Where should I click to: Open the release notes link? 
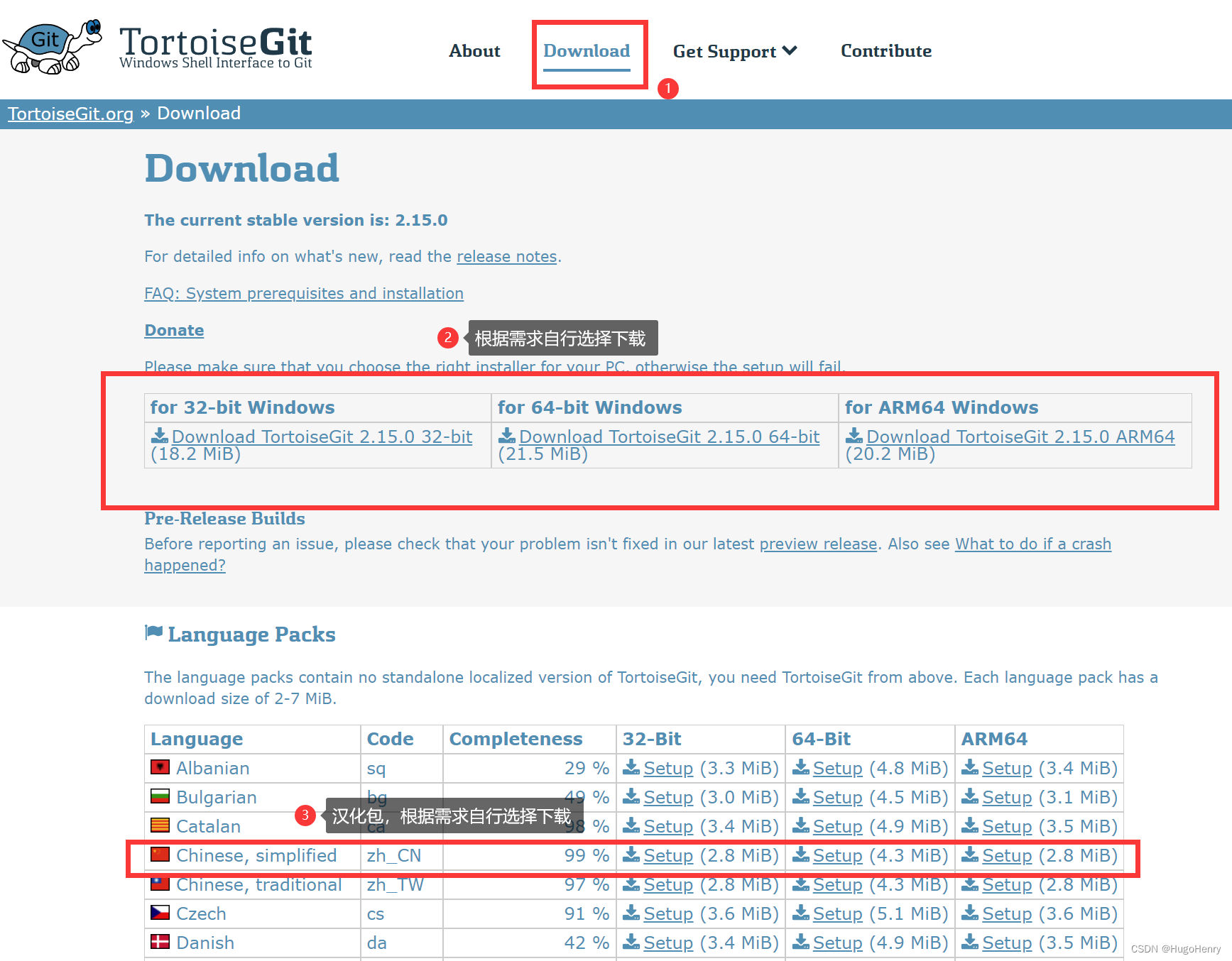click(506, 256)
